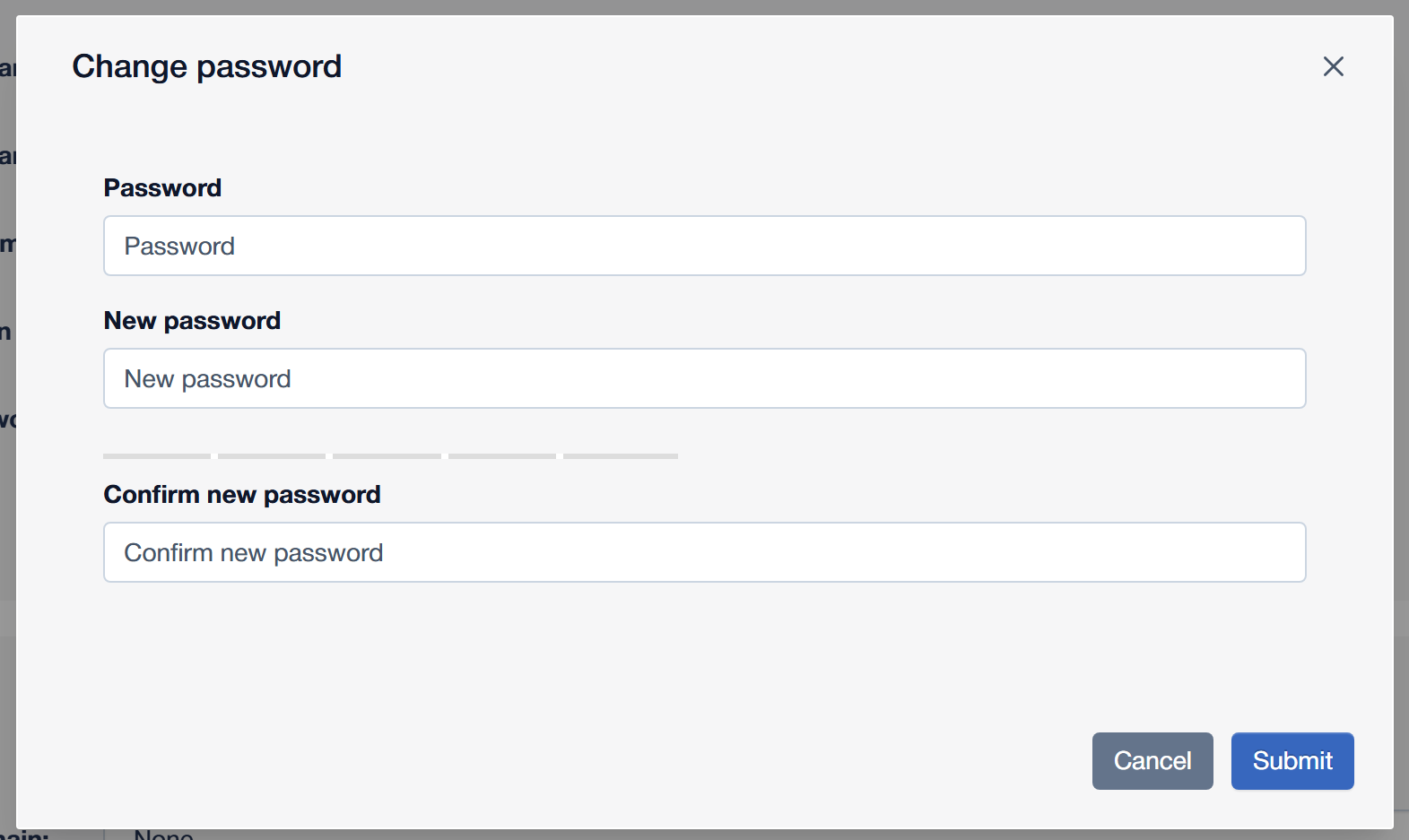Click the dimmed backdrop above the dialog
1409x840 pixels.
tap(704, 7)
